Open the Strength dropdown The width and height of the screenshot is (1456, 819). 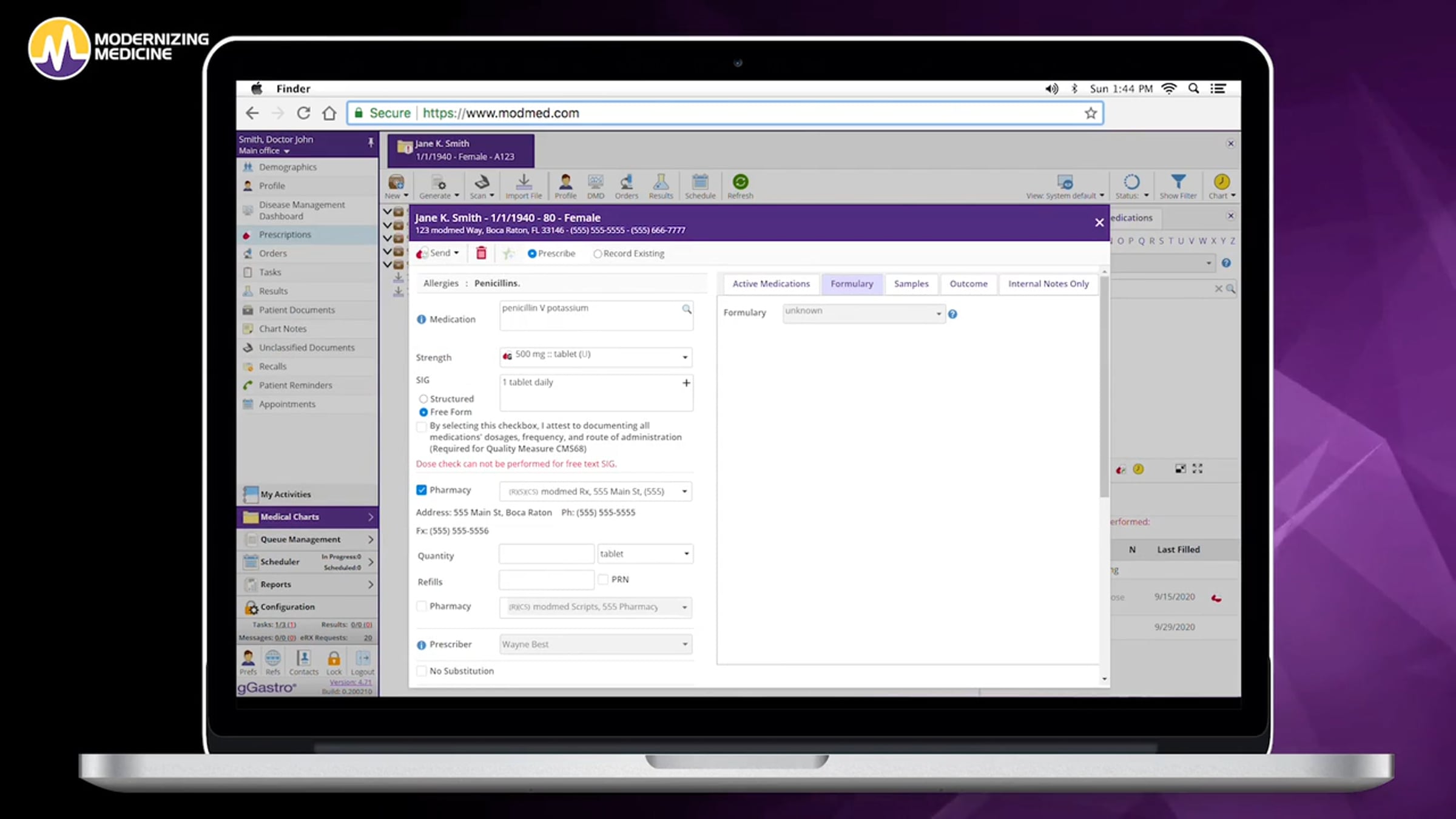tap(685, 357)
